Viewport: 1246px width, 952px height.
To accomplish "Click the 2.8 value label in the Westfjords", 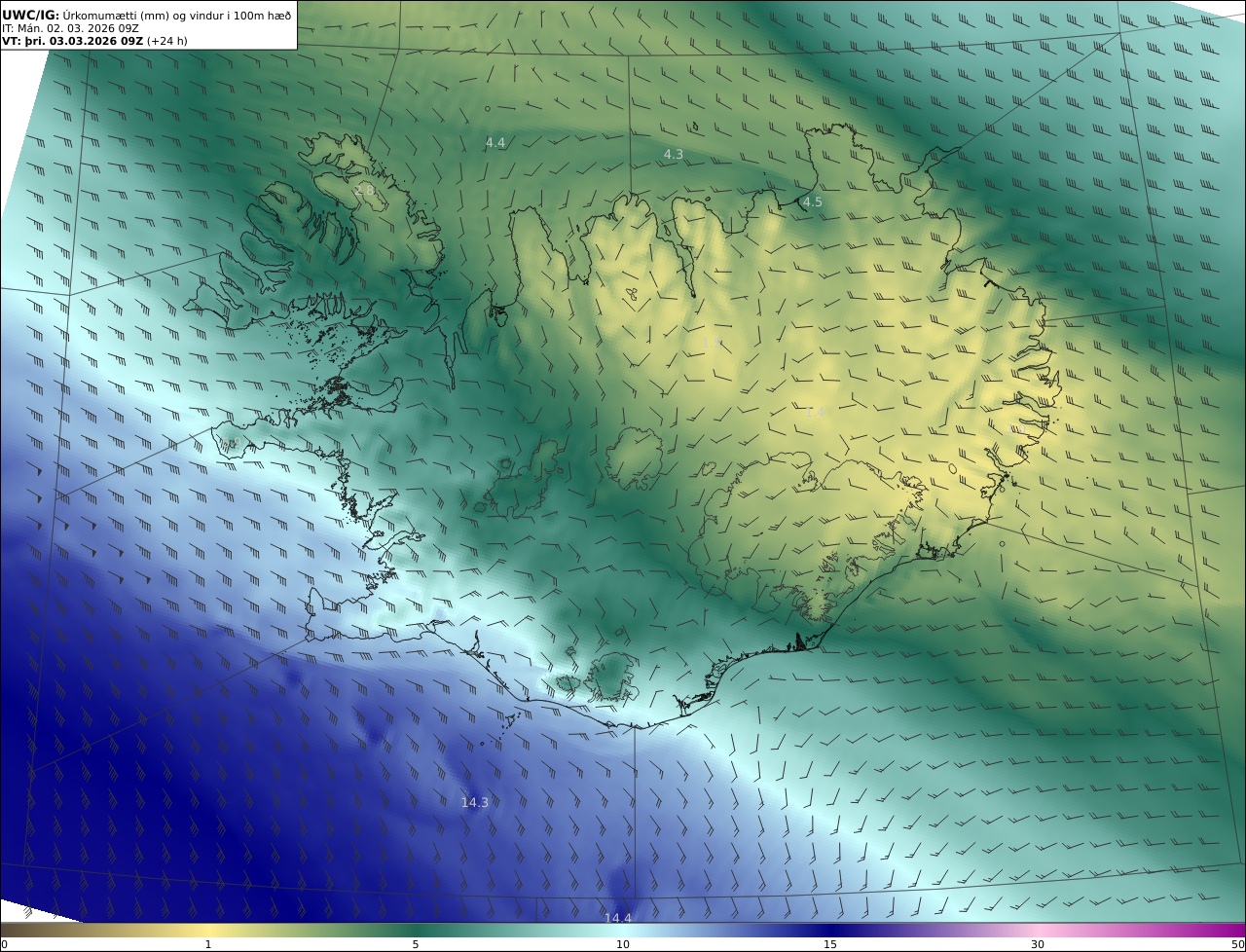I will [365, 191].
